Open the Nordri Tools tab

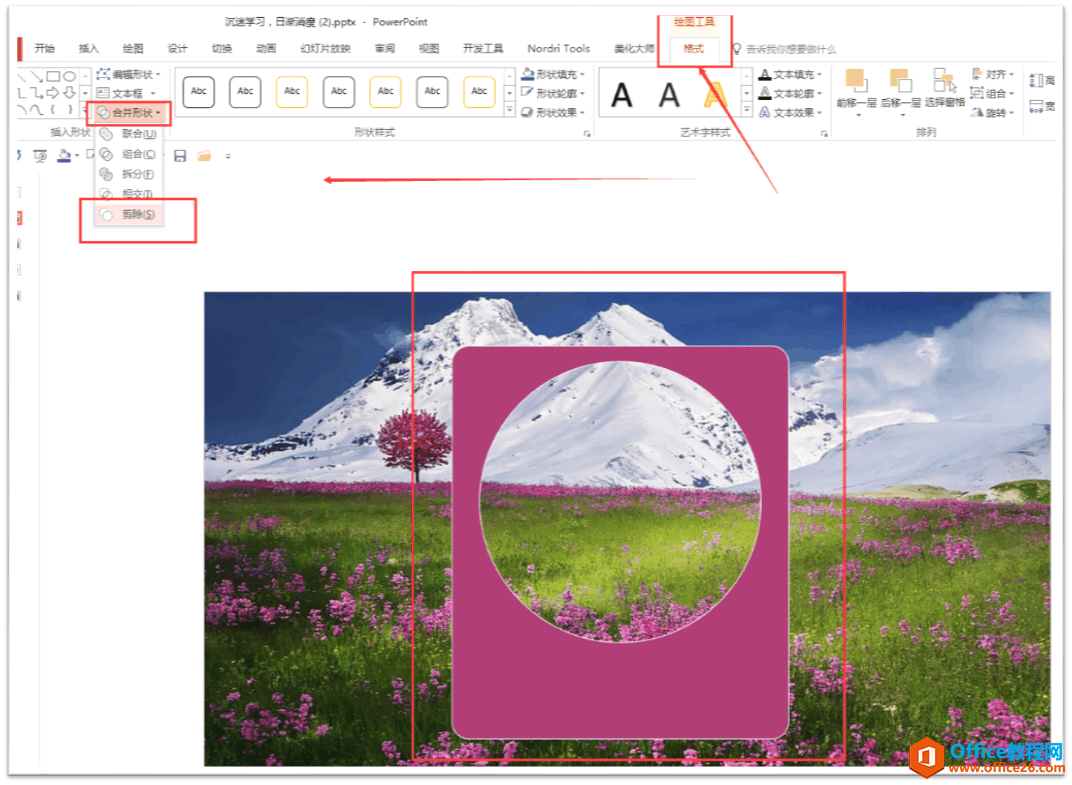tap(559, 49)
